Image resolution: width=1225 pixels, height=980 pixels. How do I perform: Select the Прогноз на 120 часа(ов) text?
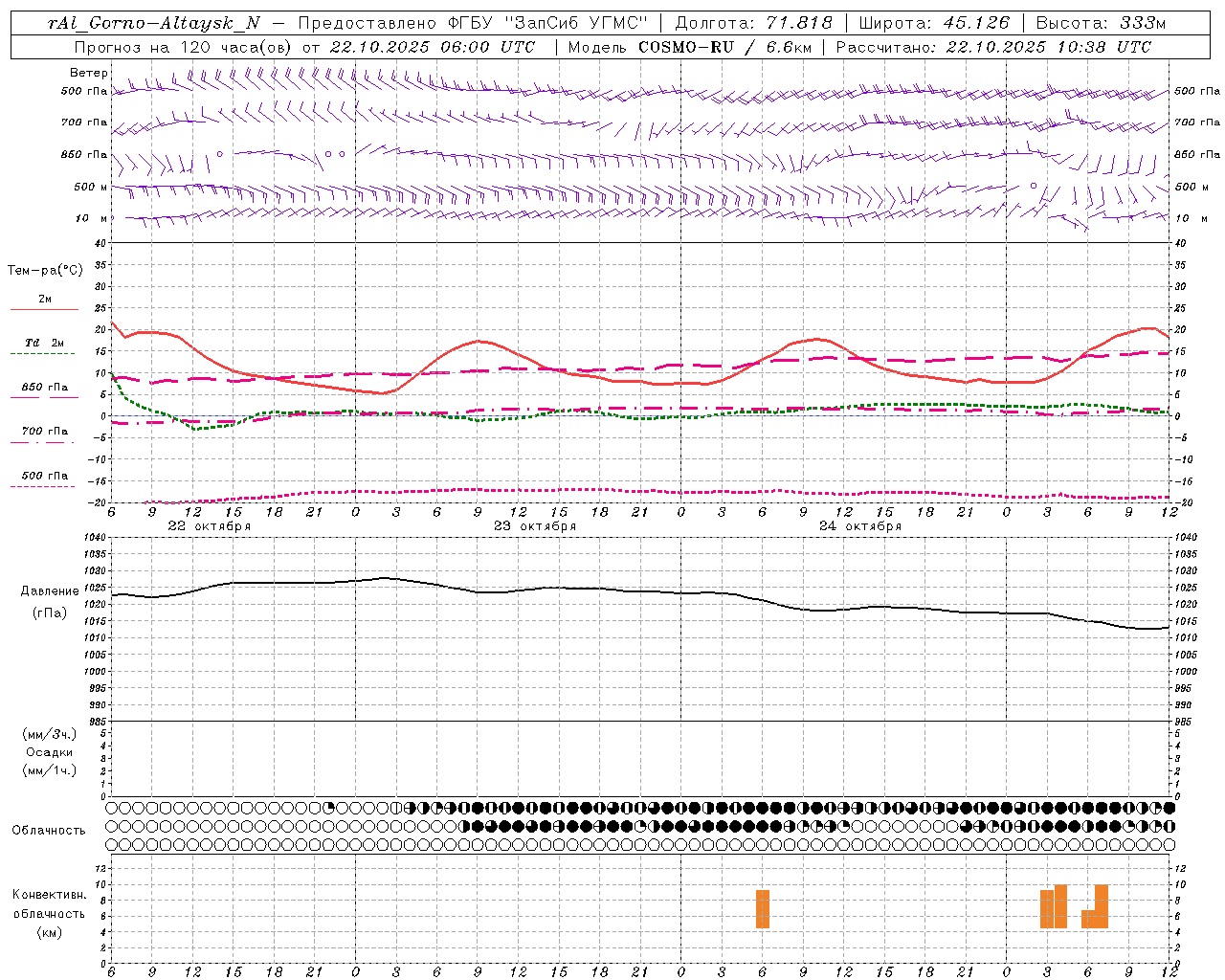(x=184, y=47)
